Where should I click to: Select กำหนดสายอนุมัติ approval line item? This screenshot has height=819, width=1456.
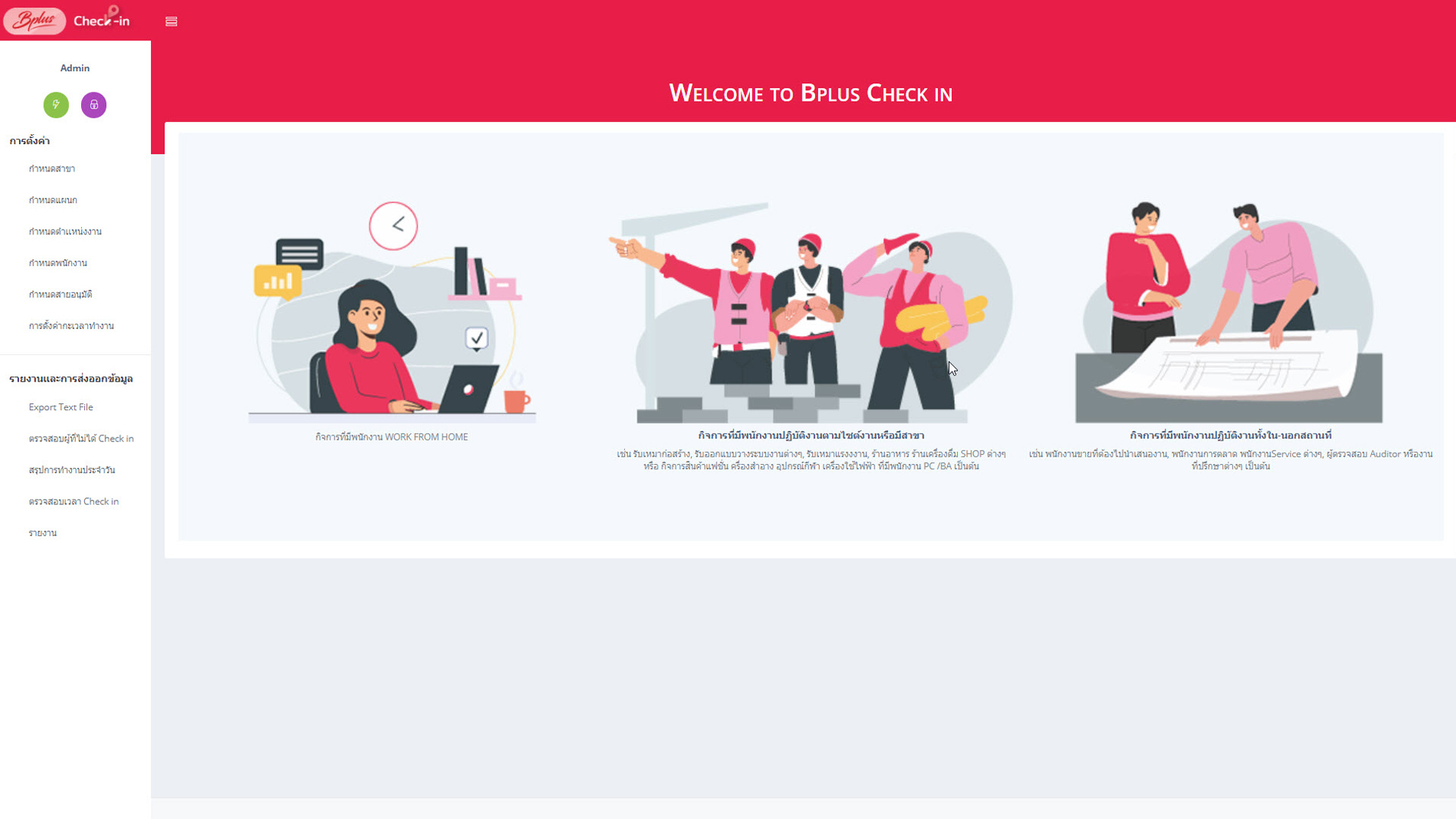pos(61,294)
